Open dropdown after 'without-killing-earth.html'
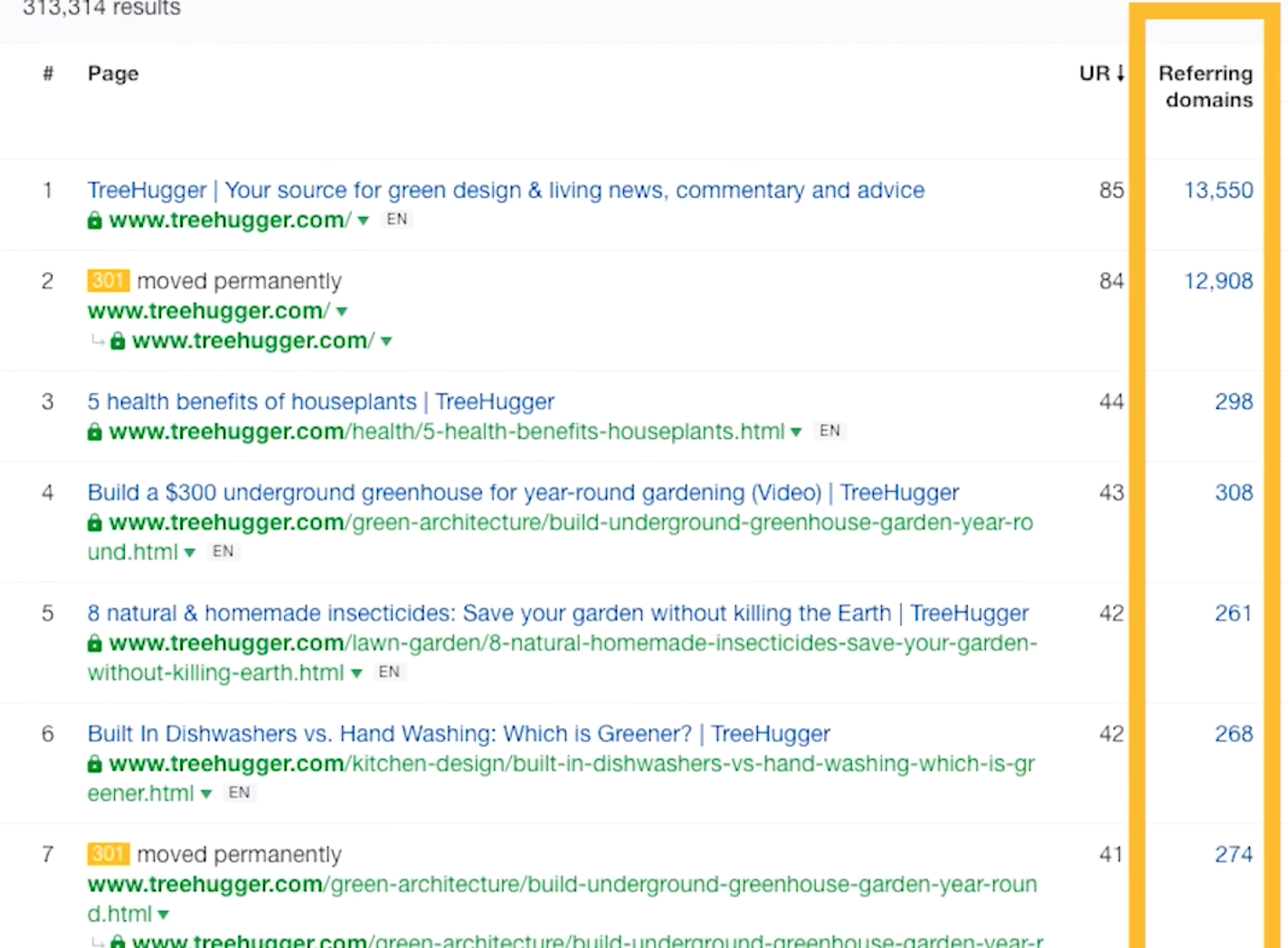Image resolution: width=1288 pixels, height=948 pixels. (356, 674)
